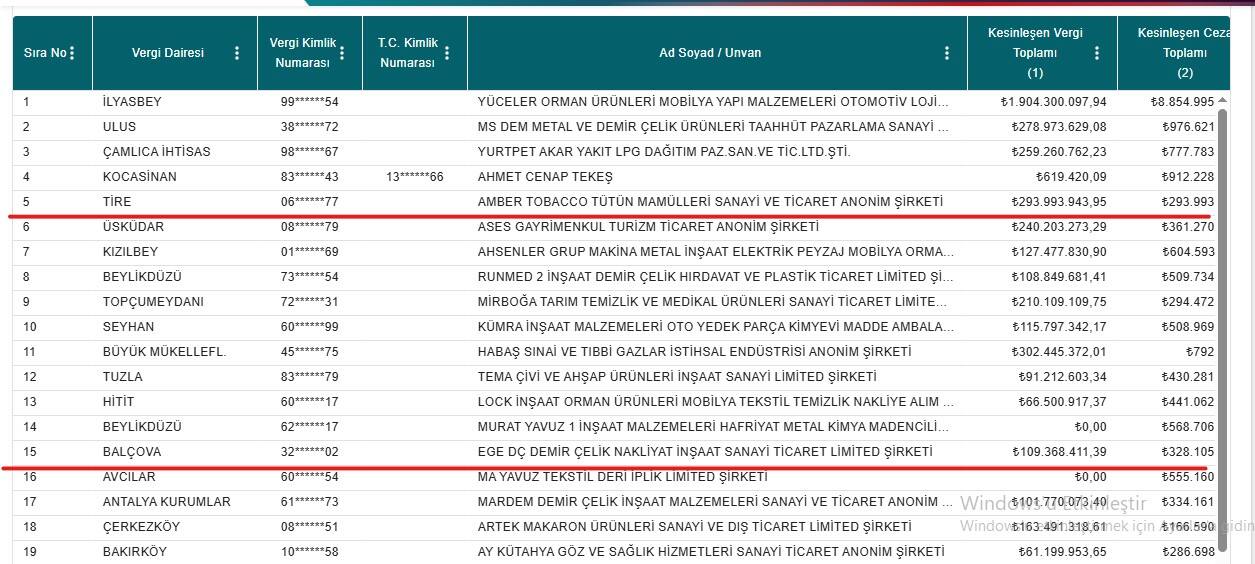Sort by the Vergi Dairesi column header
Screen dimensions: 1255x564
(168, 53)
